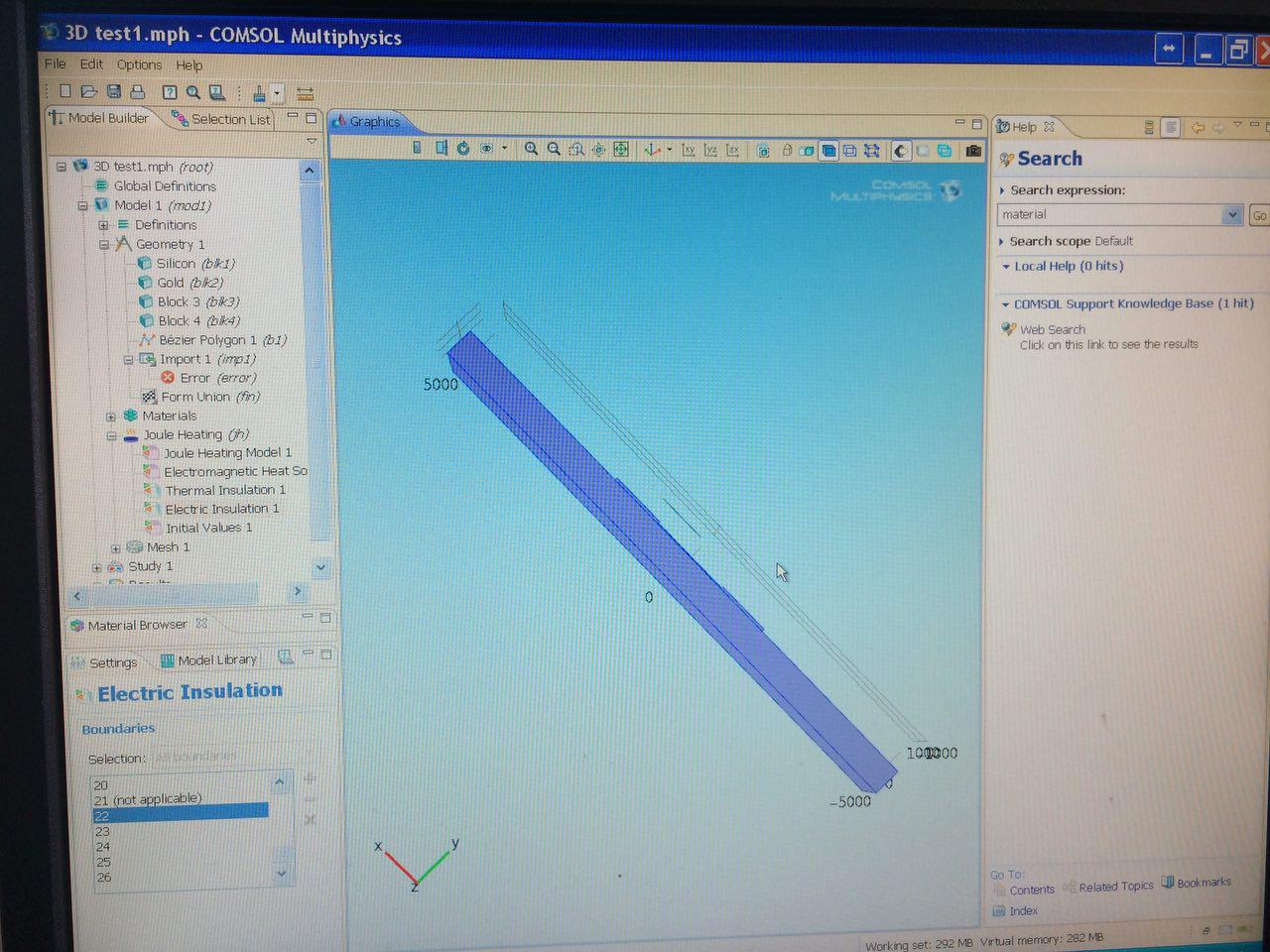Switch to the Selection List tab

(222, 119)
